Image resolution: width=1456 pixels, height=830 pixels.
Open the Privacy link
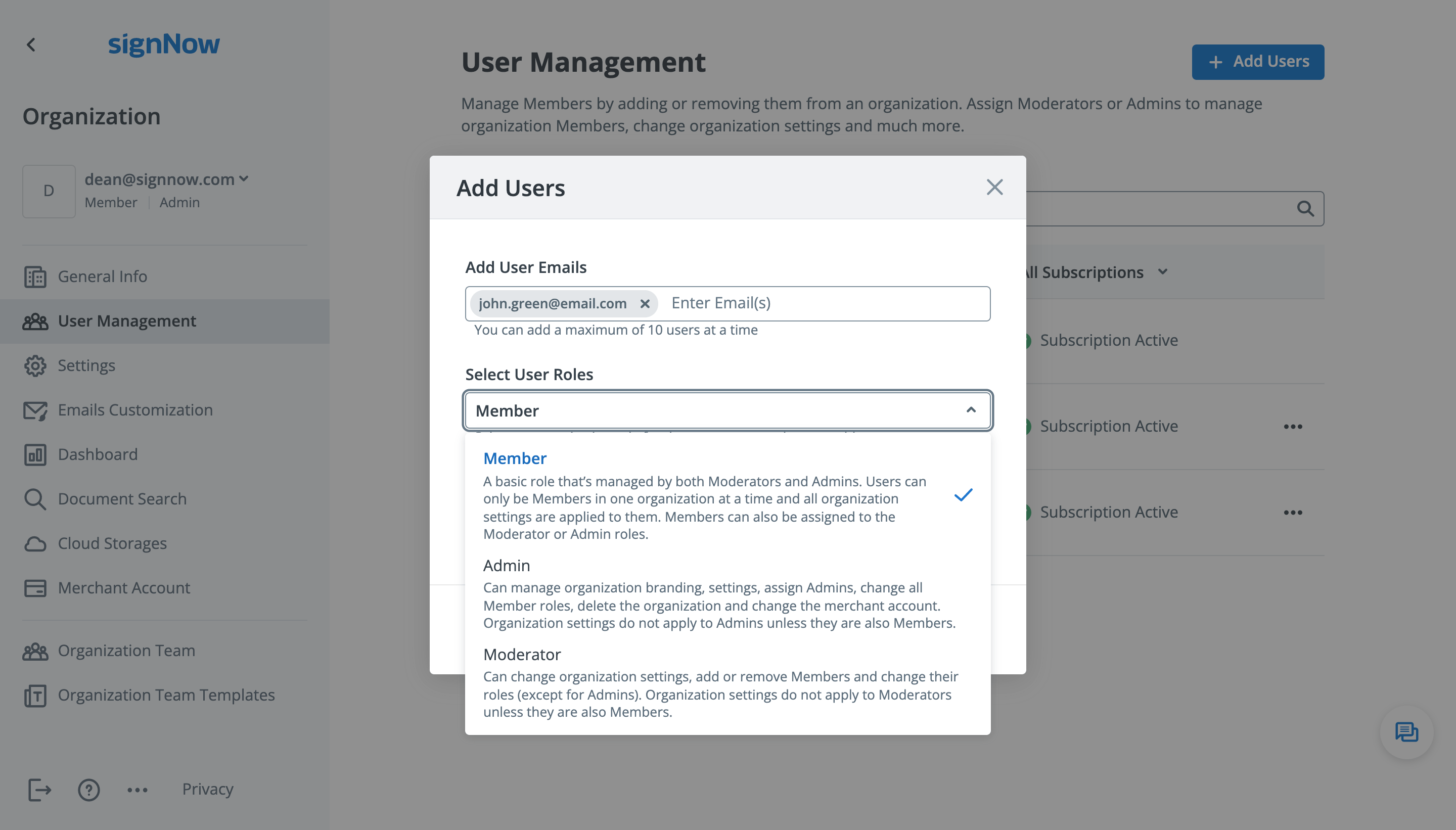[x=207, y=789]
